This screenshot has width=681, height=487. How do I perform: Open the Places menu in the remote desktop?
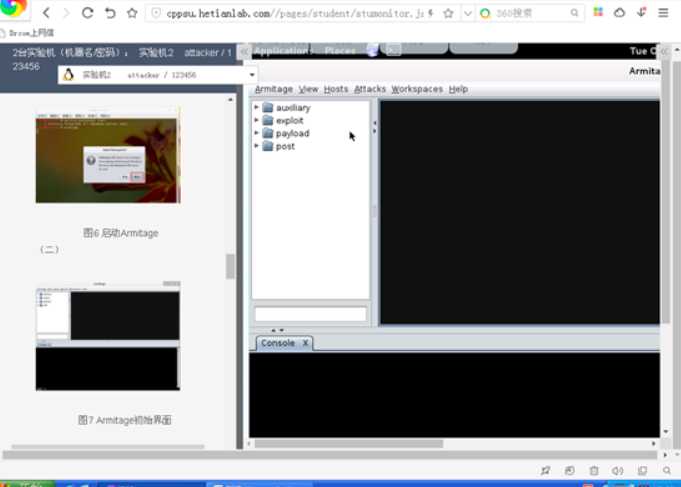(x=340, y=51)
